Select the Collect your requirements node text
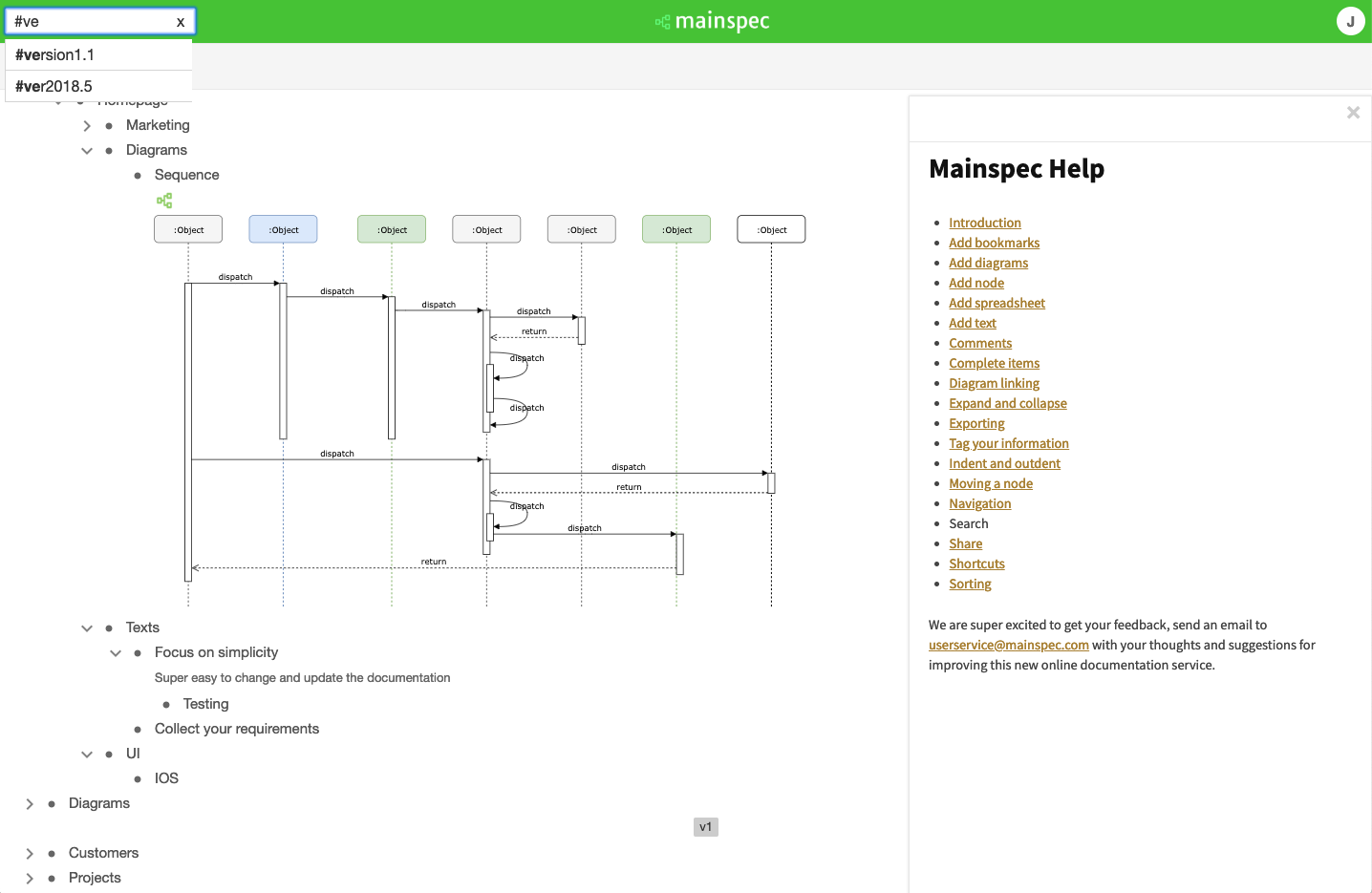 pyautogui.click(x=237, y=729)
